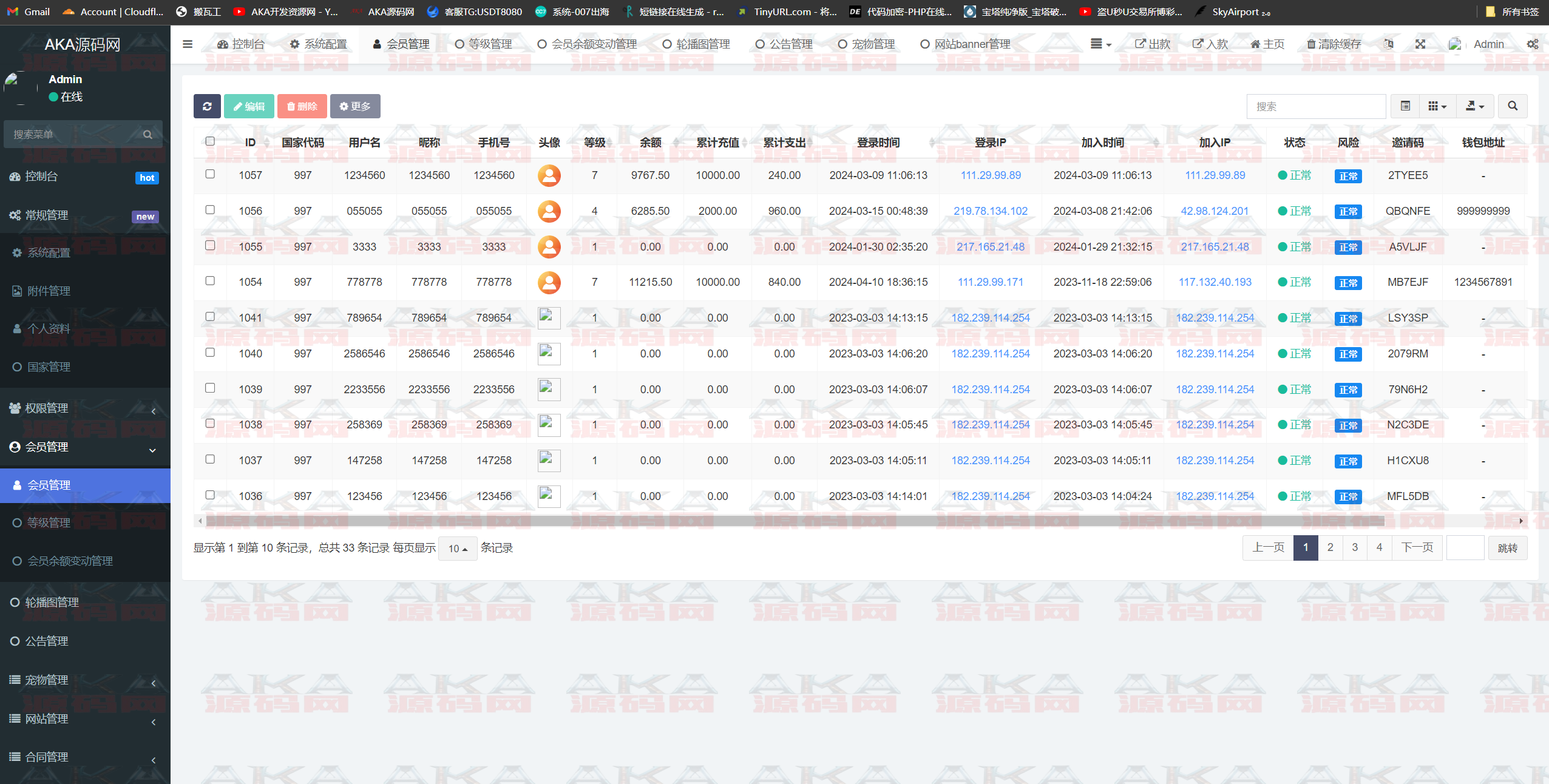Go to page 2 of the records
The image size is (1549, 784).
pos(1330,547)
